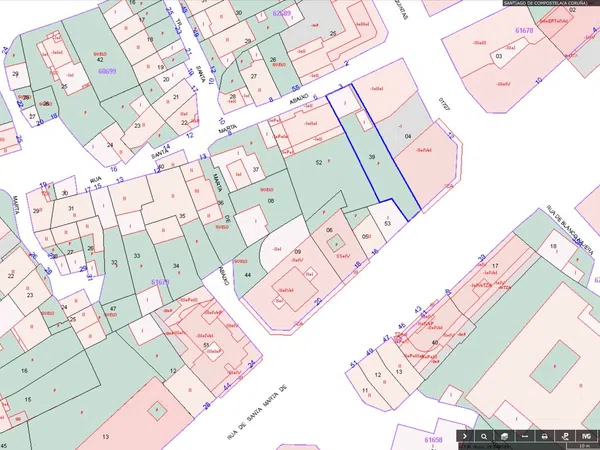This screenshot has height=450, width=600.
Task: Select parcel 51 on the map
Action: point(207,345)
